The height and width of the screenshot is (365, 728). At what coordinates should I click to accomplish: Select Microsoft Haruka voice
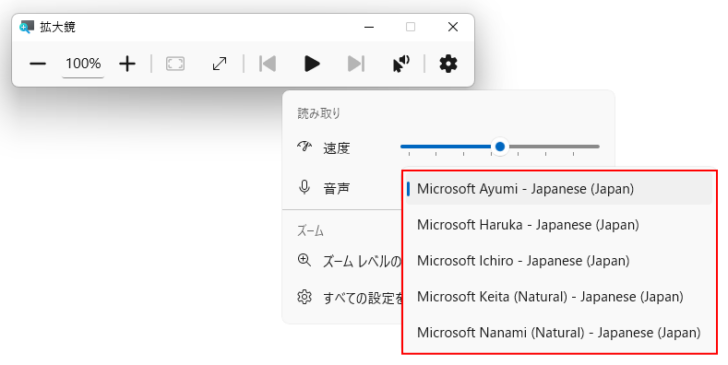[x=559, y=225]
